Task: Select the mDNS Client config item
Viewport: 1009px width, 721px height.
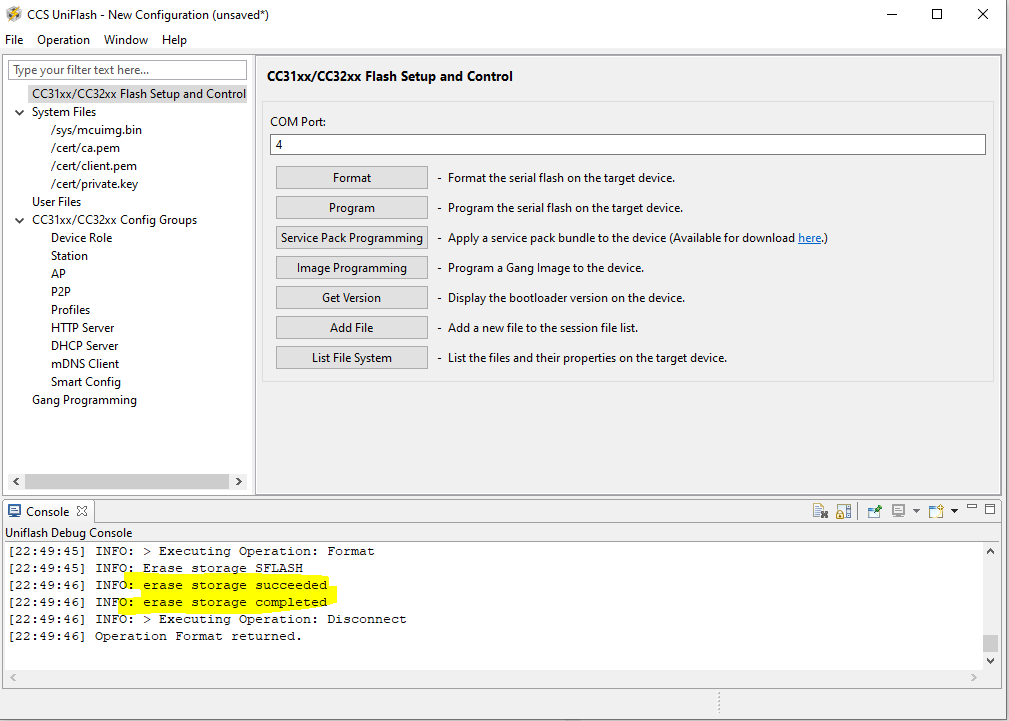Action: (85, 364)
